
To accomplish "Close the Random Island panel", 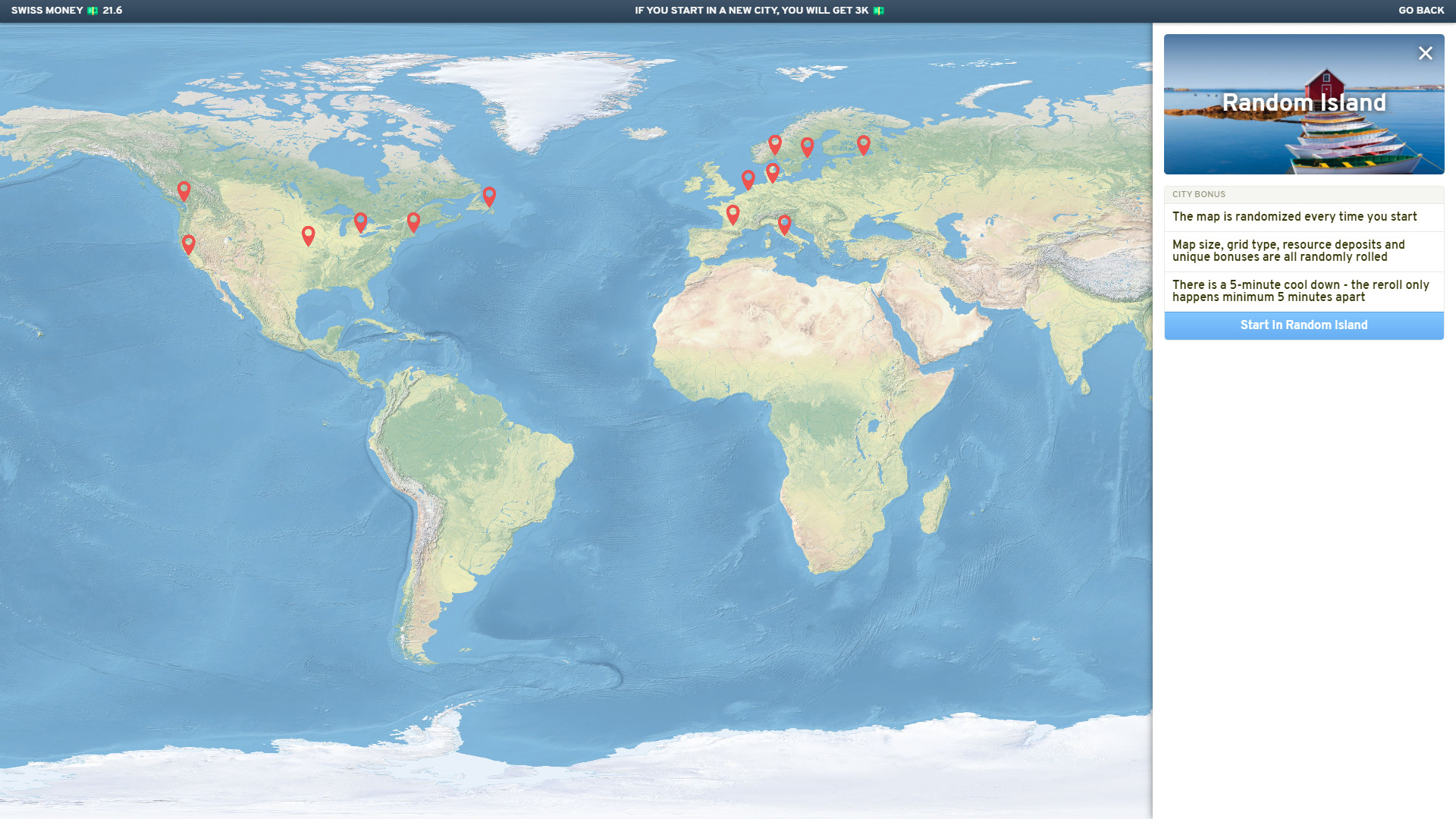I will tap(1426, 53).
